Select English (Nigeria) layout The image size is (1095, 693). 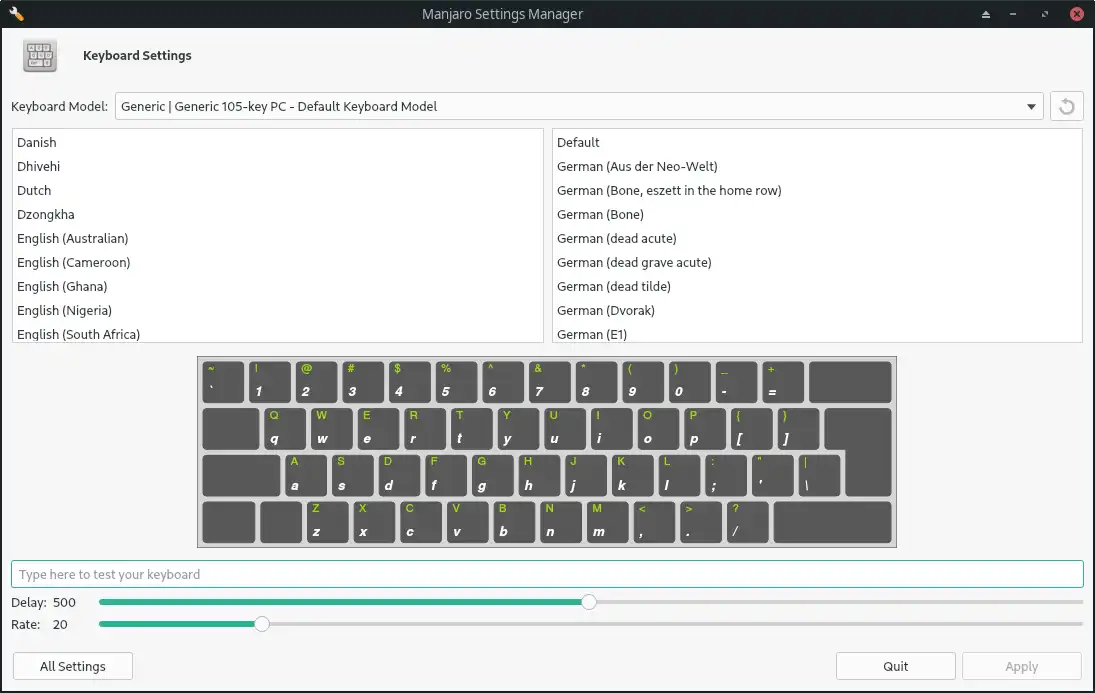click(x=277, y=310)
